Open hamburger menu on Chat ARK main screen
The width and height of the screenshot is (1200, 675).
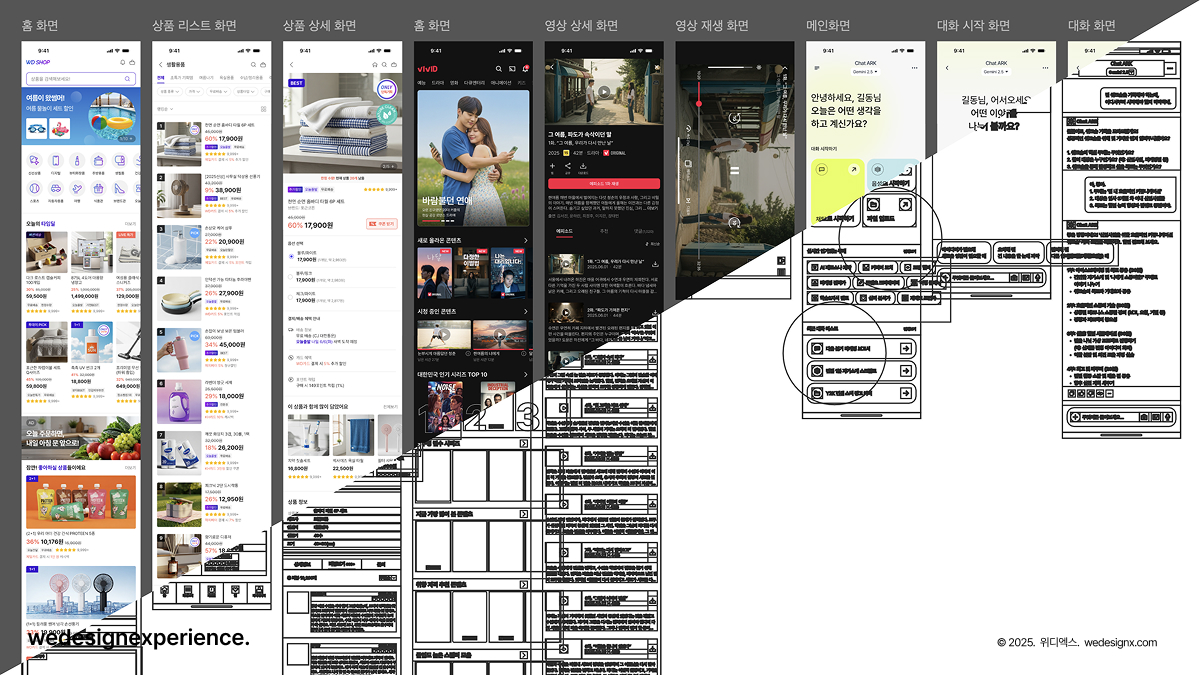(817, 68)
